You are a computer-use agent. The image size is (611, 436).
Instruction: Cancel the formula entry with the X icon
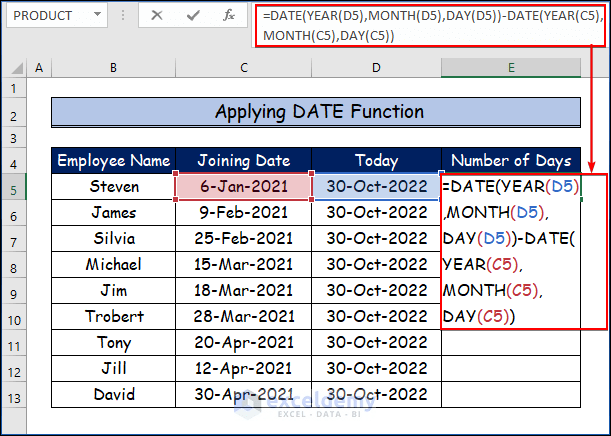(x=157, y=16)
